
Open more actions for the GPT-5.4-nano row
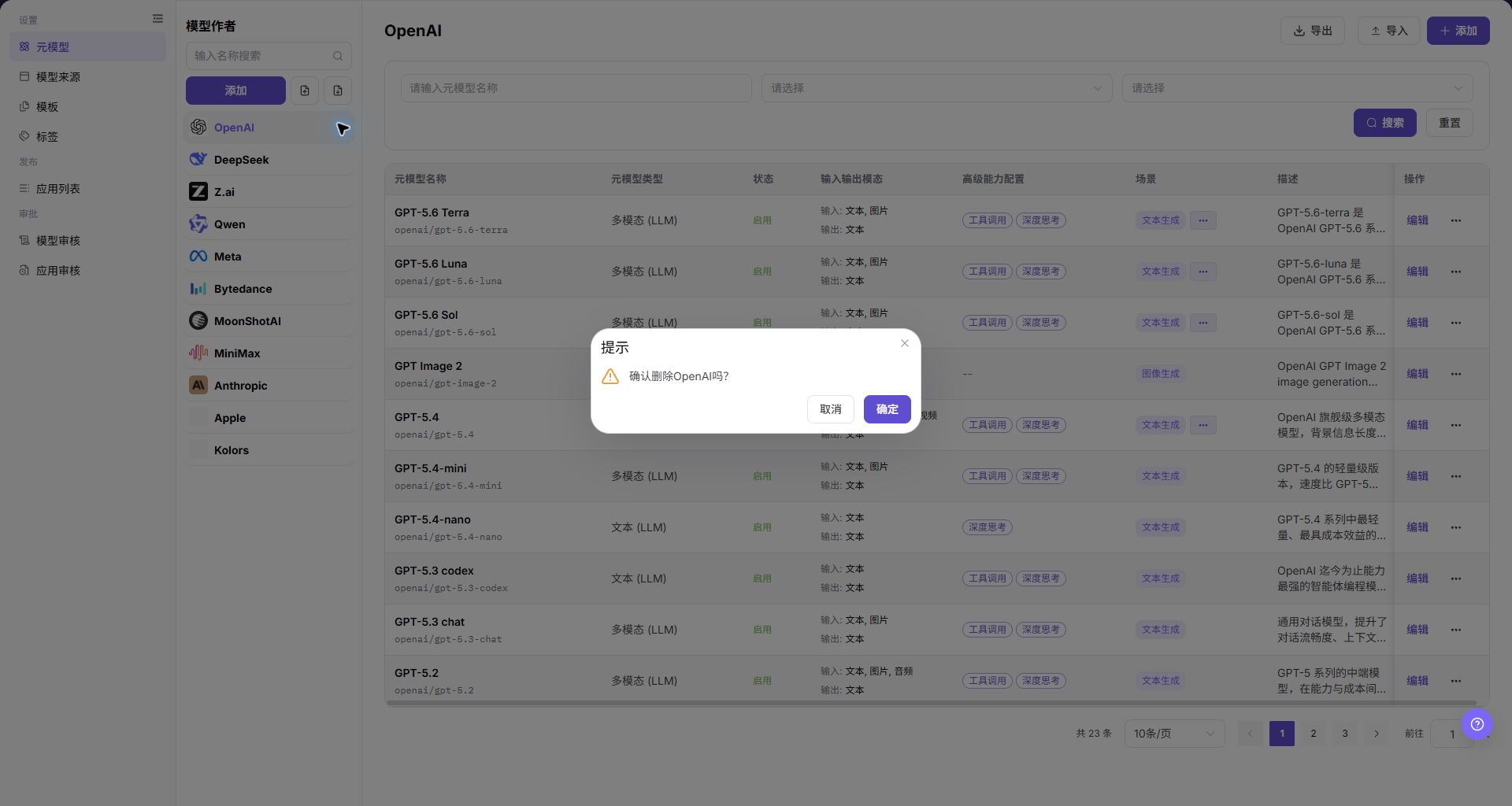click(x=1456, y=527)
